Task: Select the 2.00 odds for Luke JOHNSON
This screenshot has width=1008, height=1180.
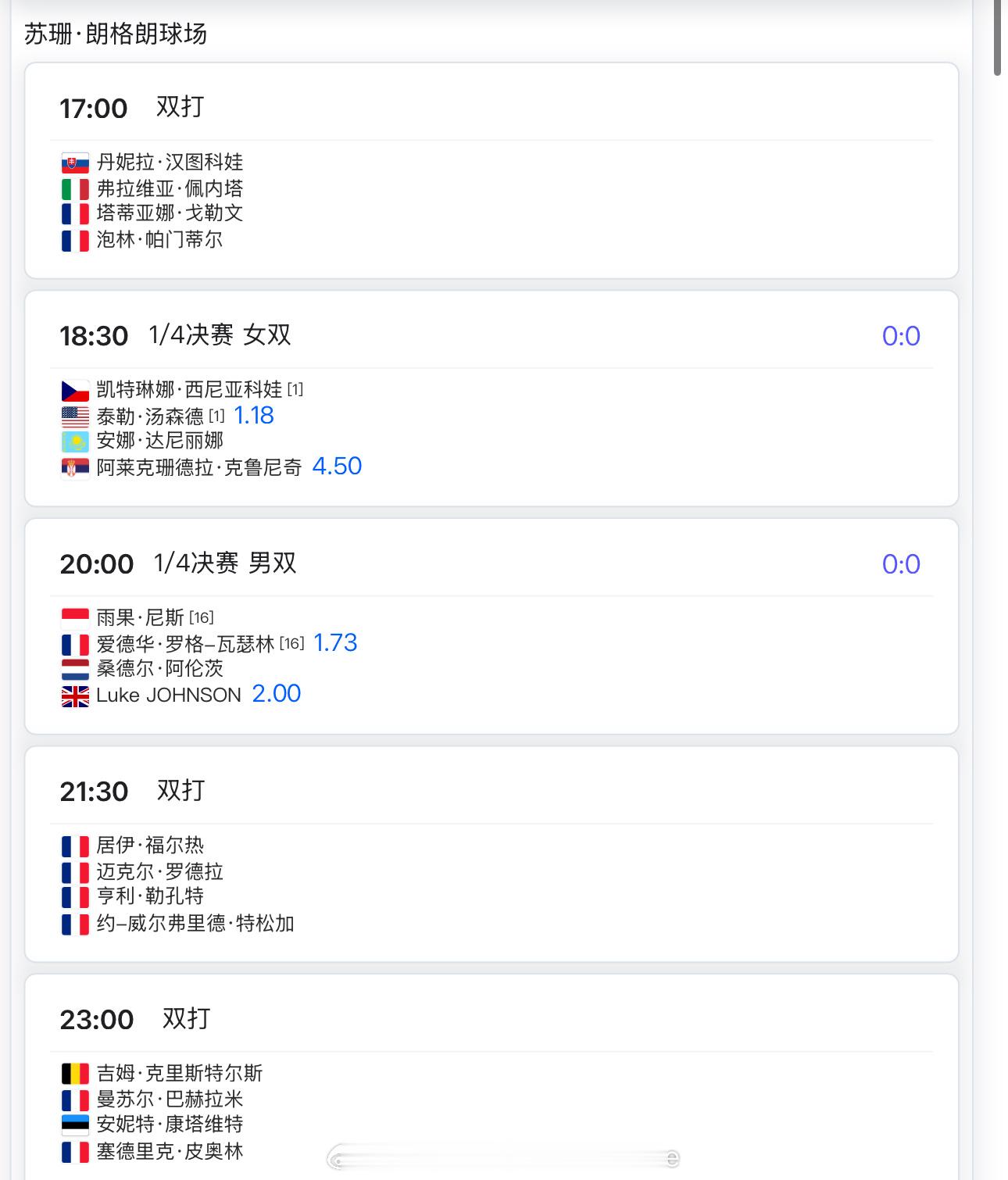Action: coord(277,693)
